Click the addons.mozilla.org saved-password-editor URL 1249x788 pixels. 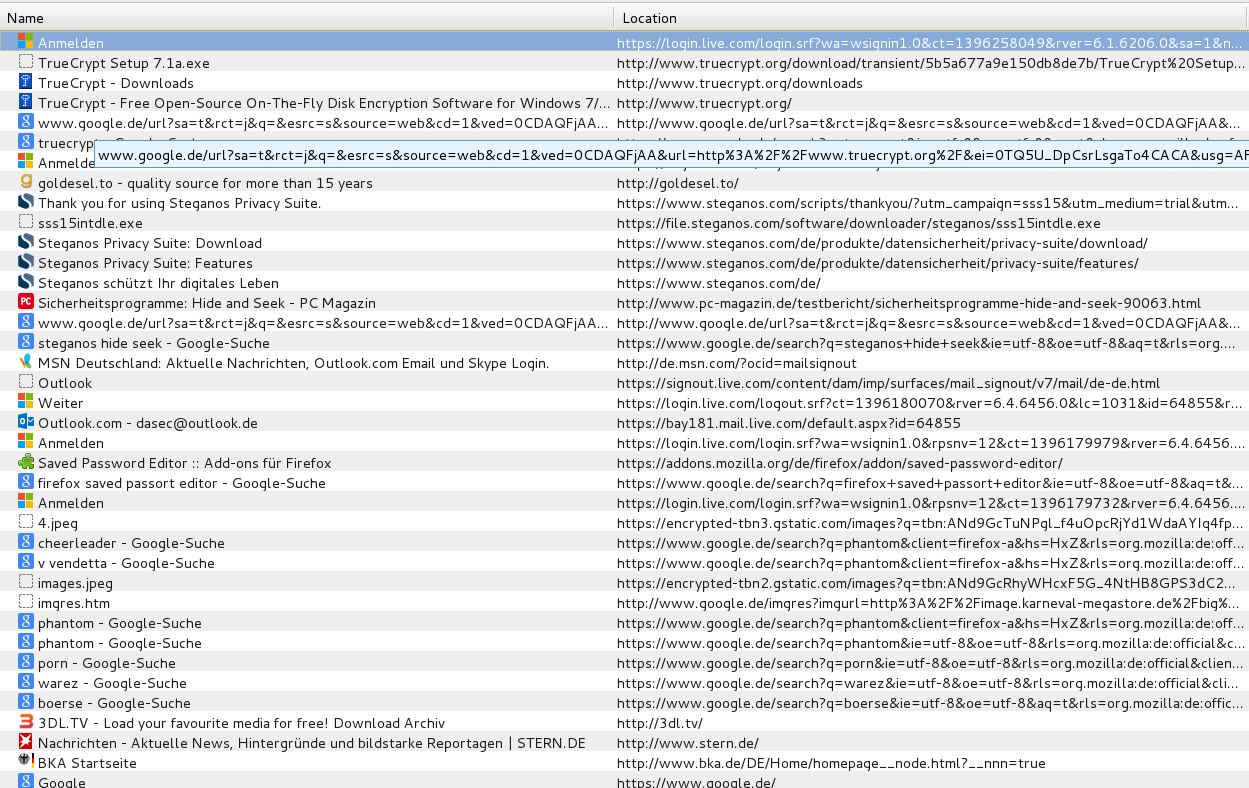tap(839, 463)
